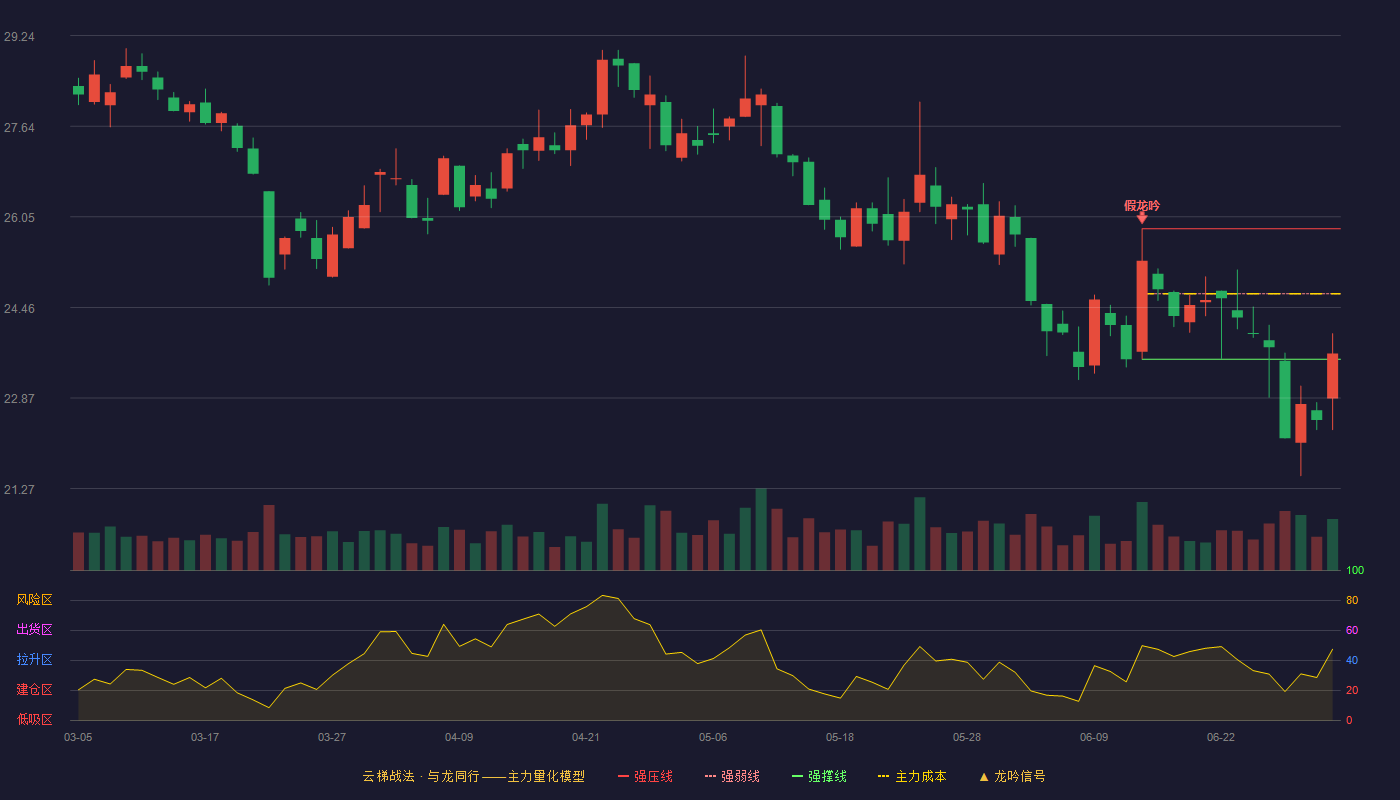1400x800 pixels.
Task: Toggle the 龙吟信号 legend item
Action: [1011, 776]
